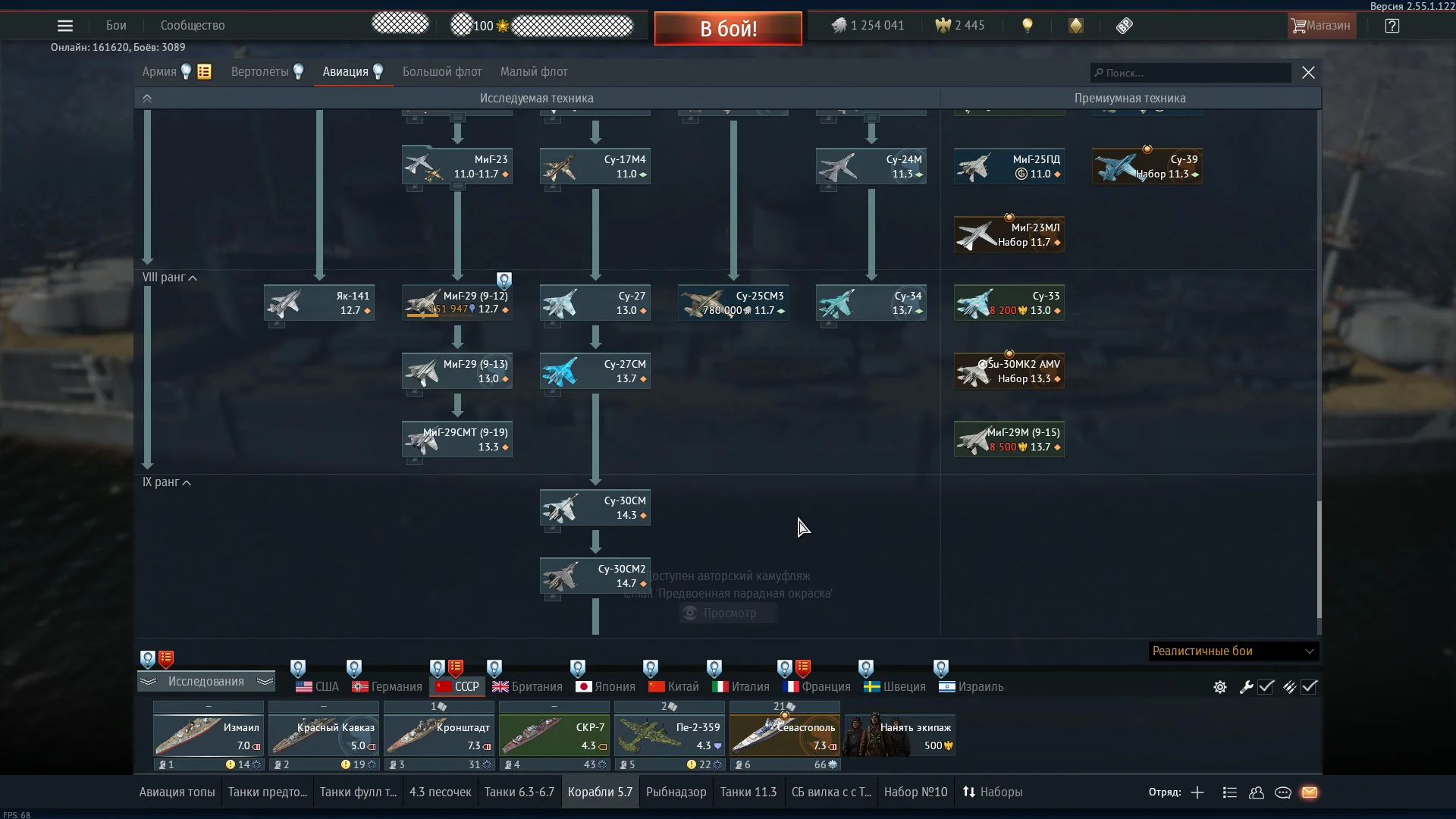Open the Наборы presets list
This screenshot has height=819, width=1456.
[x=993, y=792]
